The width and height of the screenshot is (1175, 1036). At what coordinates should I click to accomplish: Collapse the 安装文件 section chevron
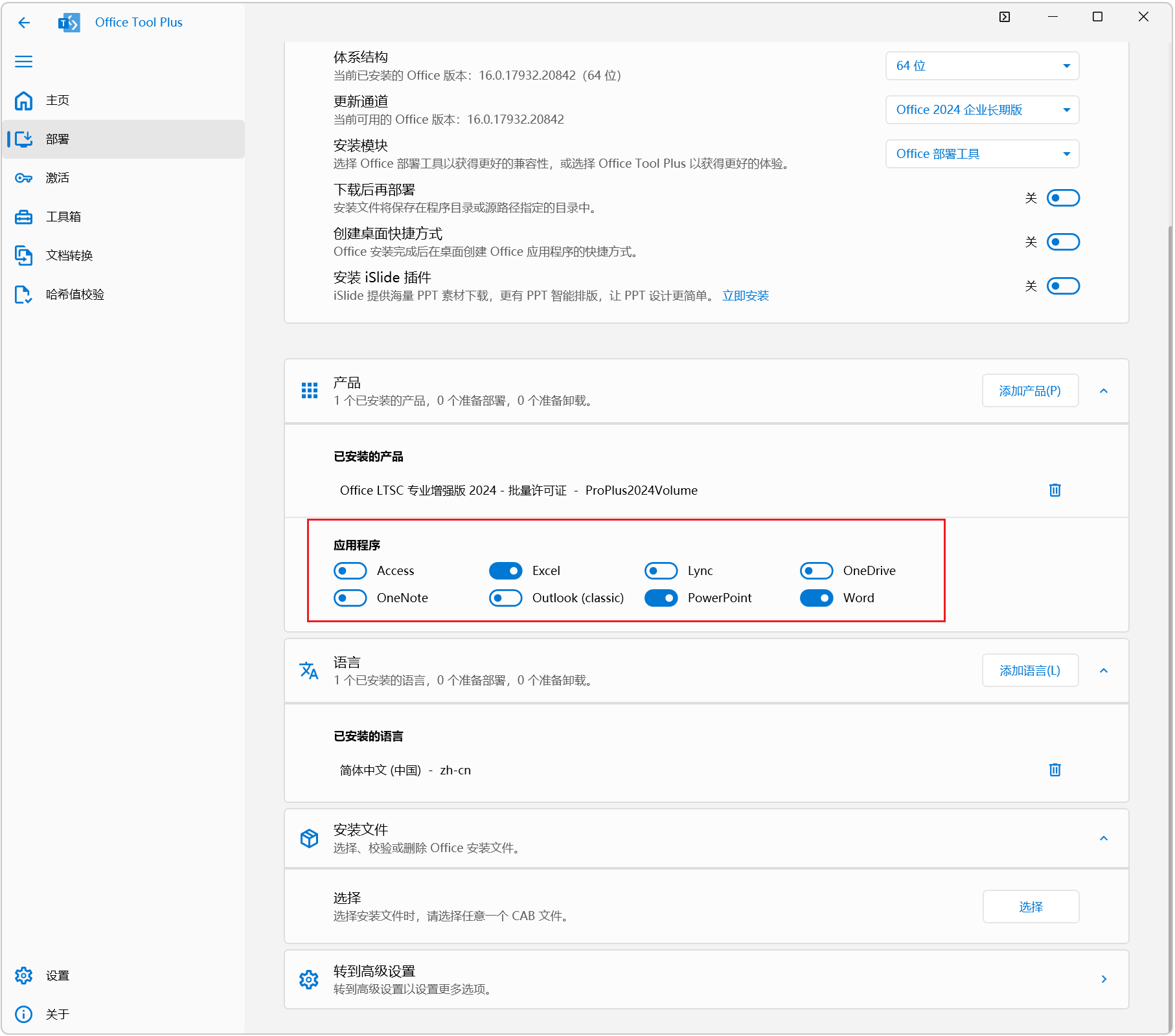pyautogui.click(x=1104, y=839)
